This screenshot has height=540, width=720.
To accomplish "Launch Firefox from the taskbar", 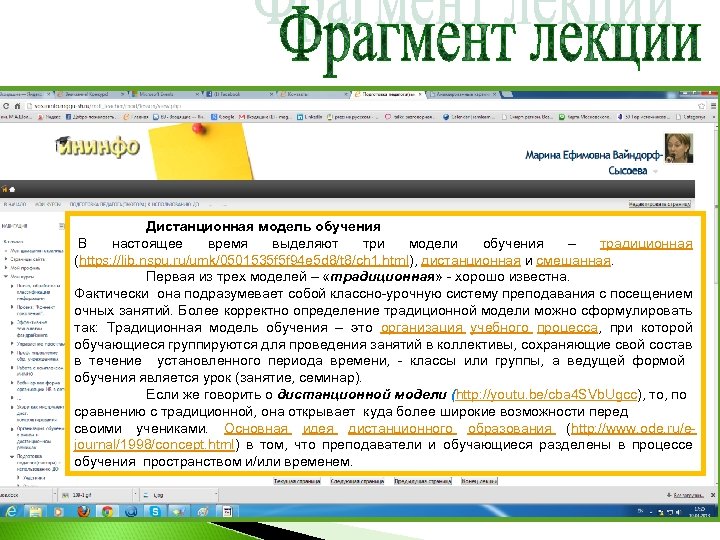I will click(83, 511).
